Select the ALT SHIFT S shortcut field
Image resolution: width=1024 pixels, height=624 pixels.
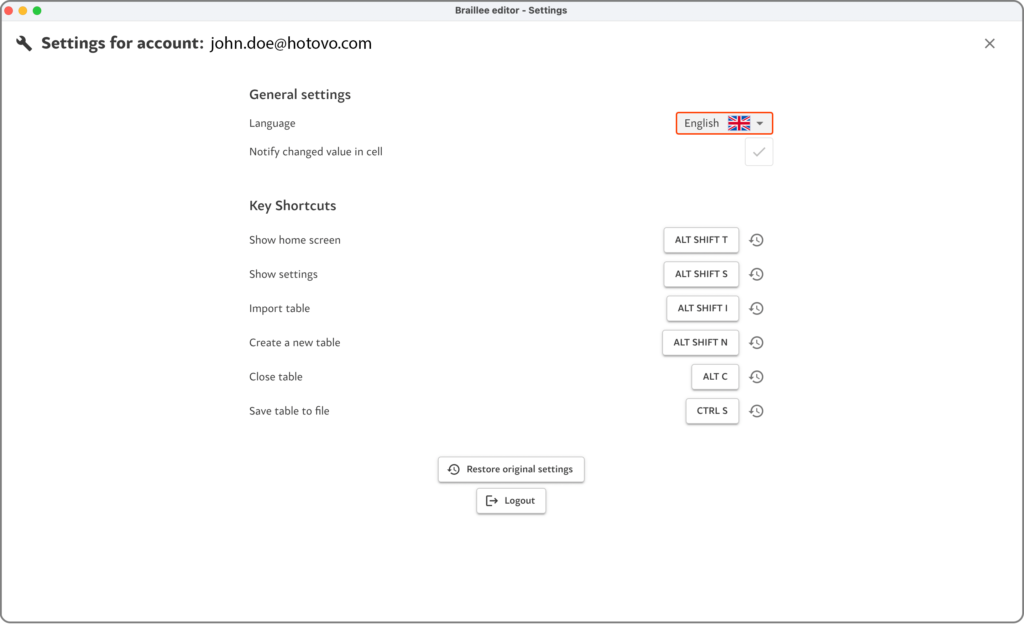(x=701, y=274)
